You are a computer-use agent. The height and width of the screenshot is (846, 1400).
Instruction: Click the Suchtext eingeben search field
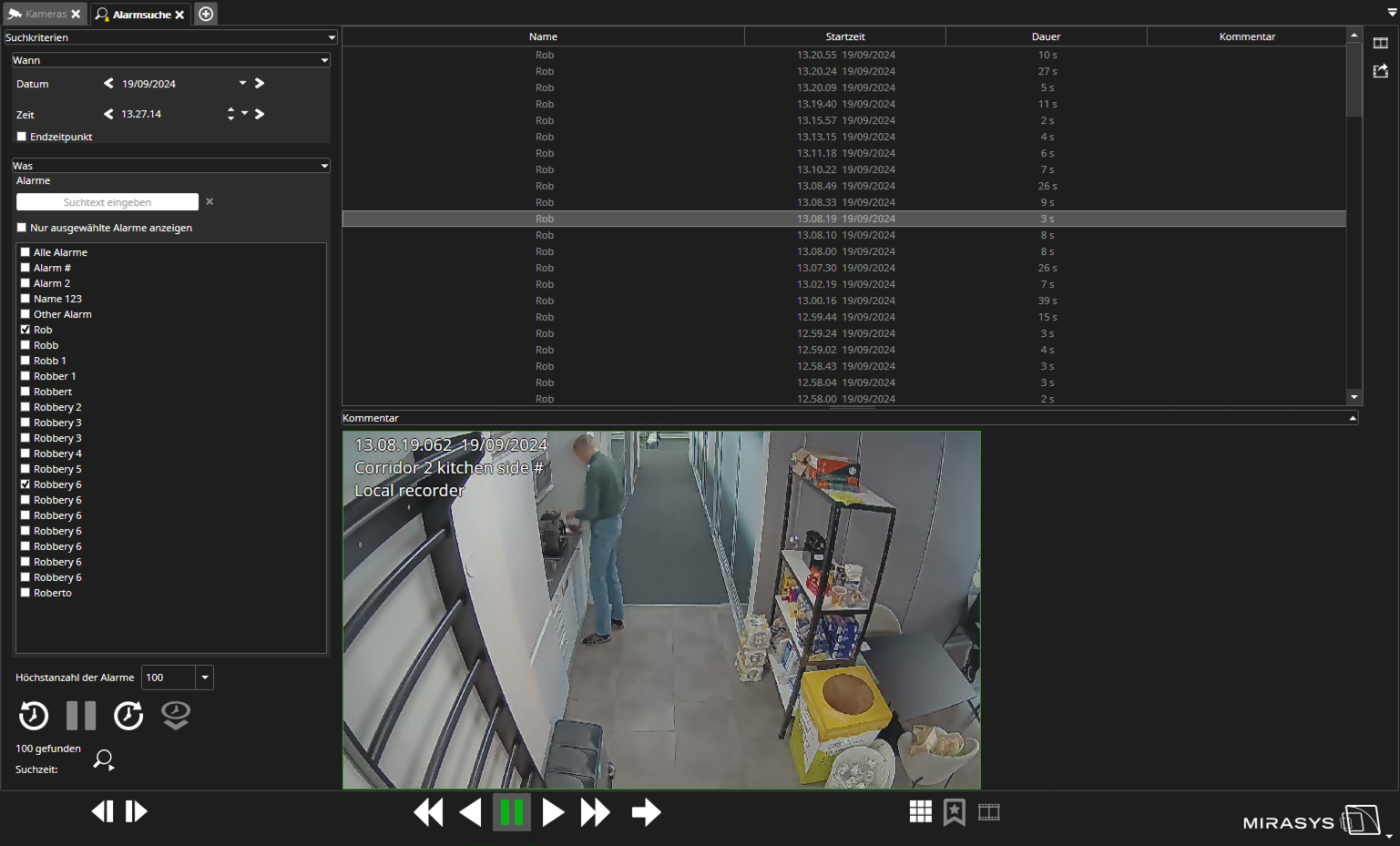click(107, 202)
